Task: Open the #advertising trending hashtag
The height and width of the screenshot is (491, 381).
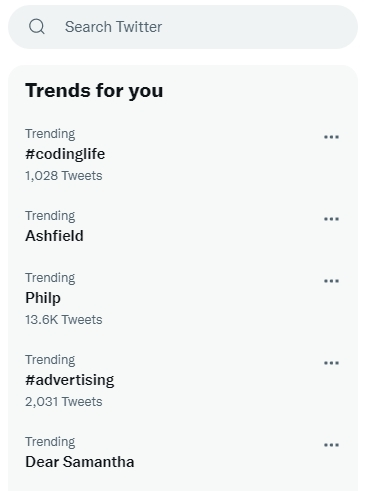Action: (70, 380)
